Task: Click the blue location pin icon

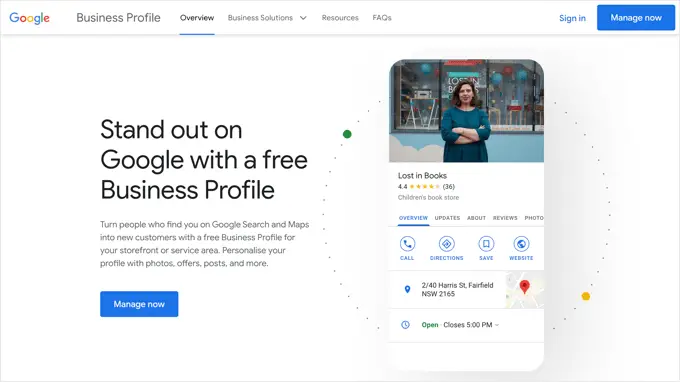Action: coord(407,289)
